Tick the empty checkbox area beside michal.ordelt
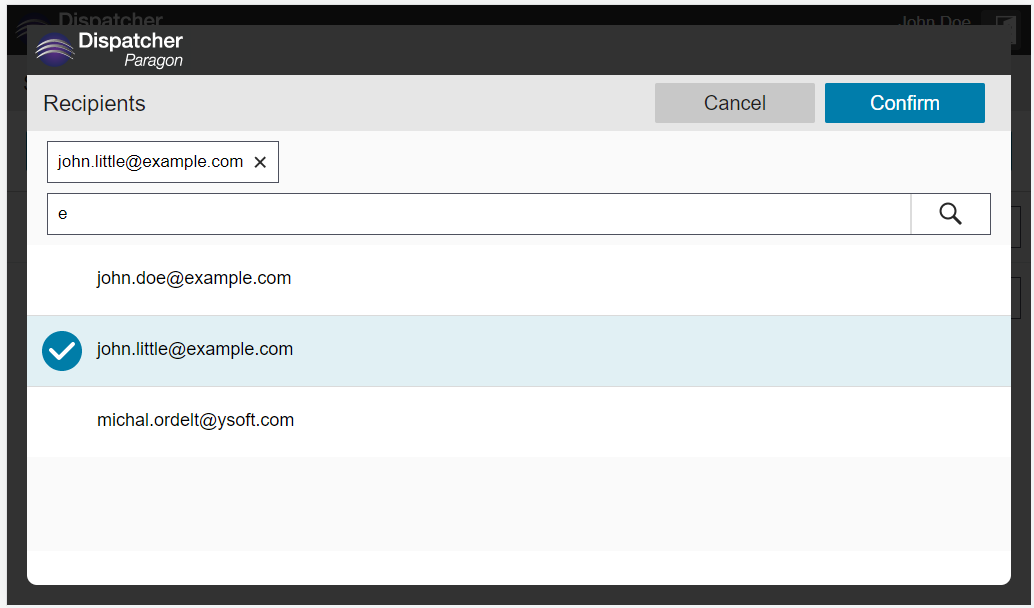Viewport: 1034px width, 608px height. [x=62, y=422]
